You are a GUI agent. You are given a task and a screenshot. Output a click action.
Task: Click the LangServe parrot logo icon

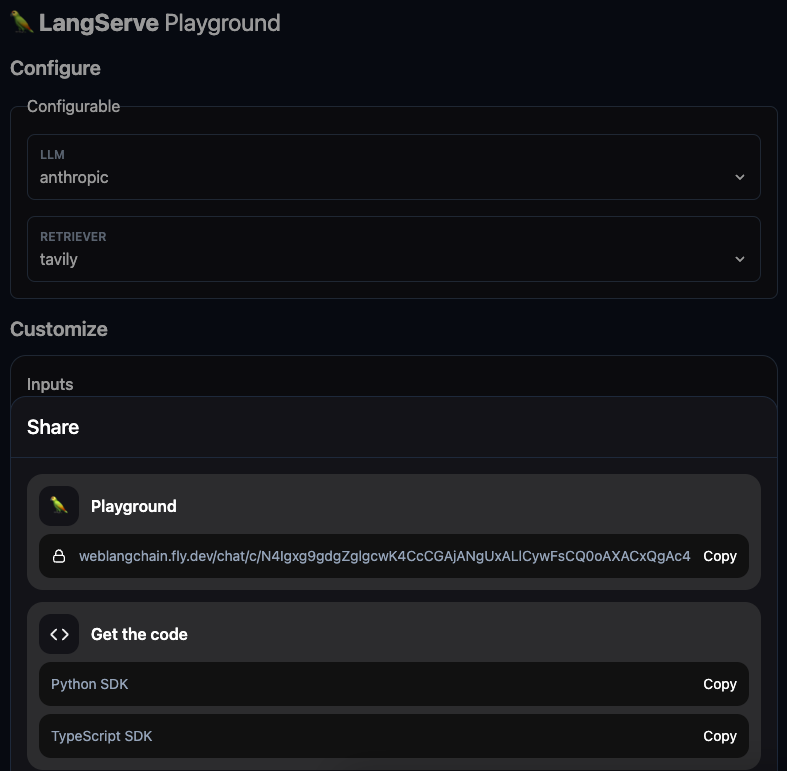pos(22,22)
